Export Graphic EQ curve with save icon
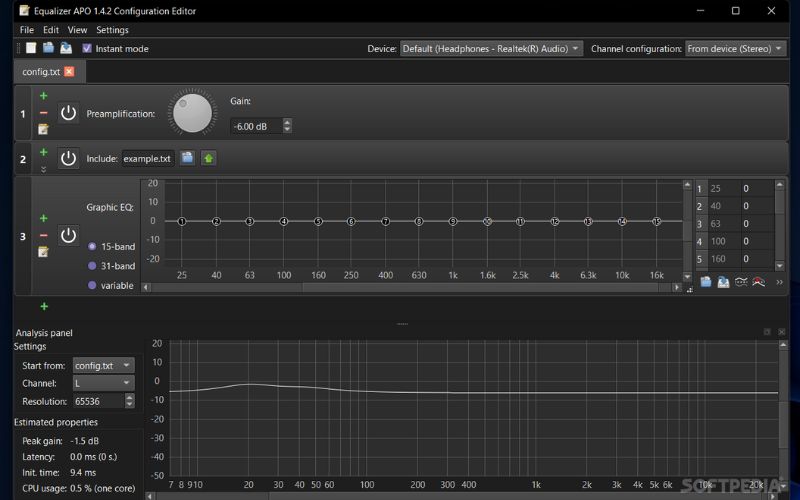The image size is (800, 500). tap(723, 282)
